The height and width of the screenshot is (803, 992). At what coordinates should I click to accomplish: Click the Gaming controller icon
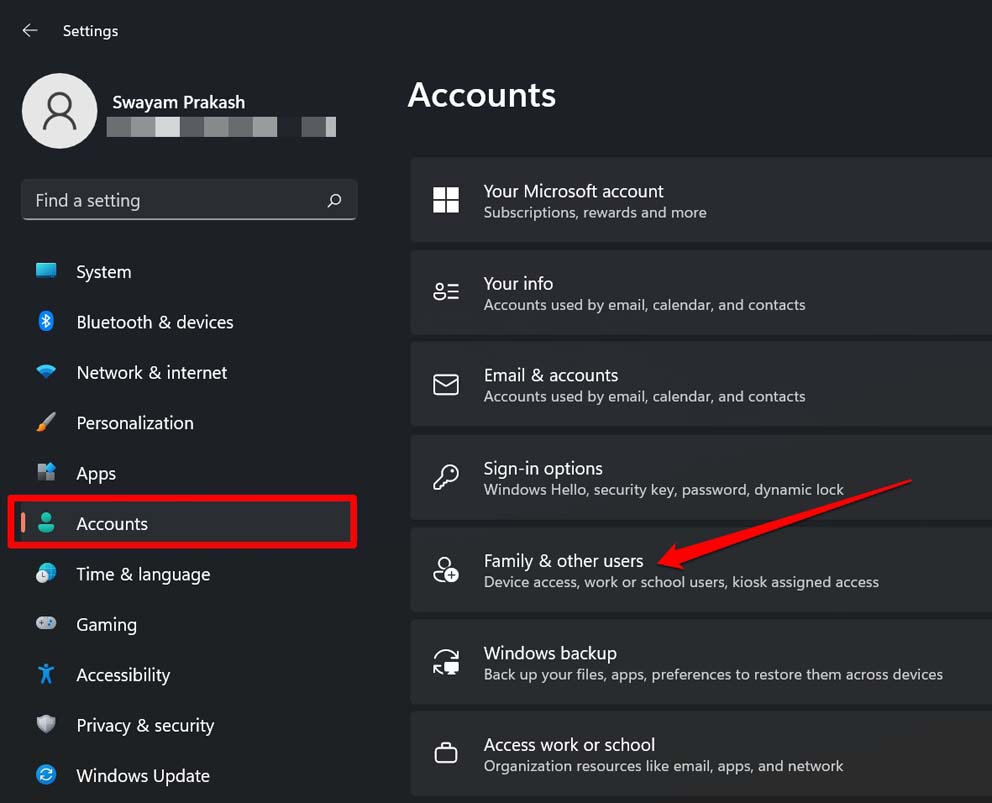pyautogui.click(x=46, y=624)
